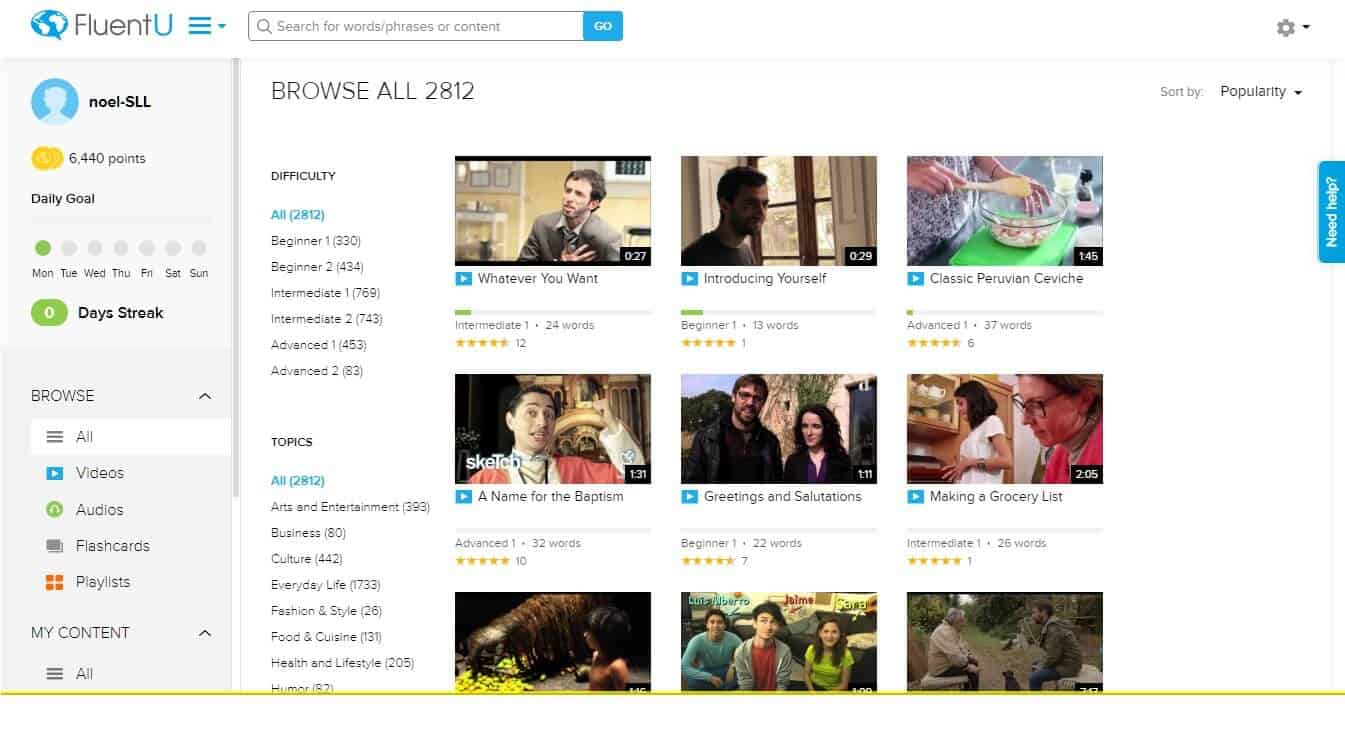Click the FluentU globe logo
This screenshot has height=733, width=1345.
click(x=48, y=25)
